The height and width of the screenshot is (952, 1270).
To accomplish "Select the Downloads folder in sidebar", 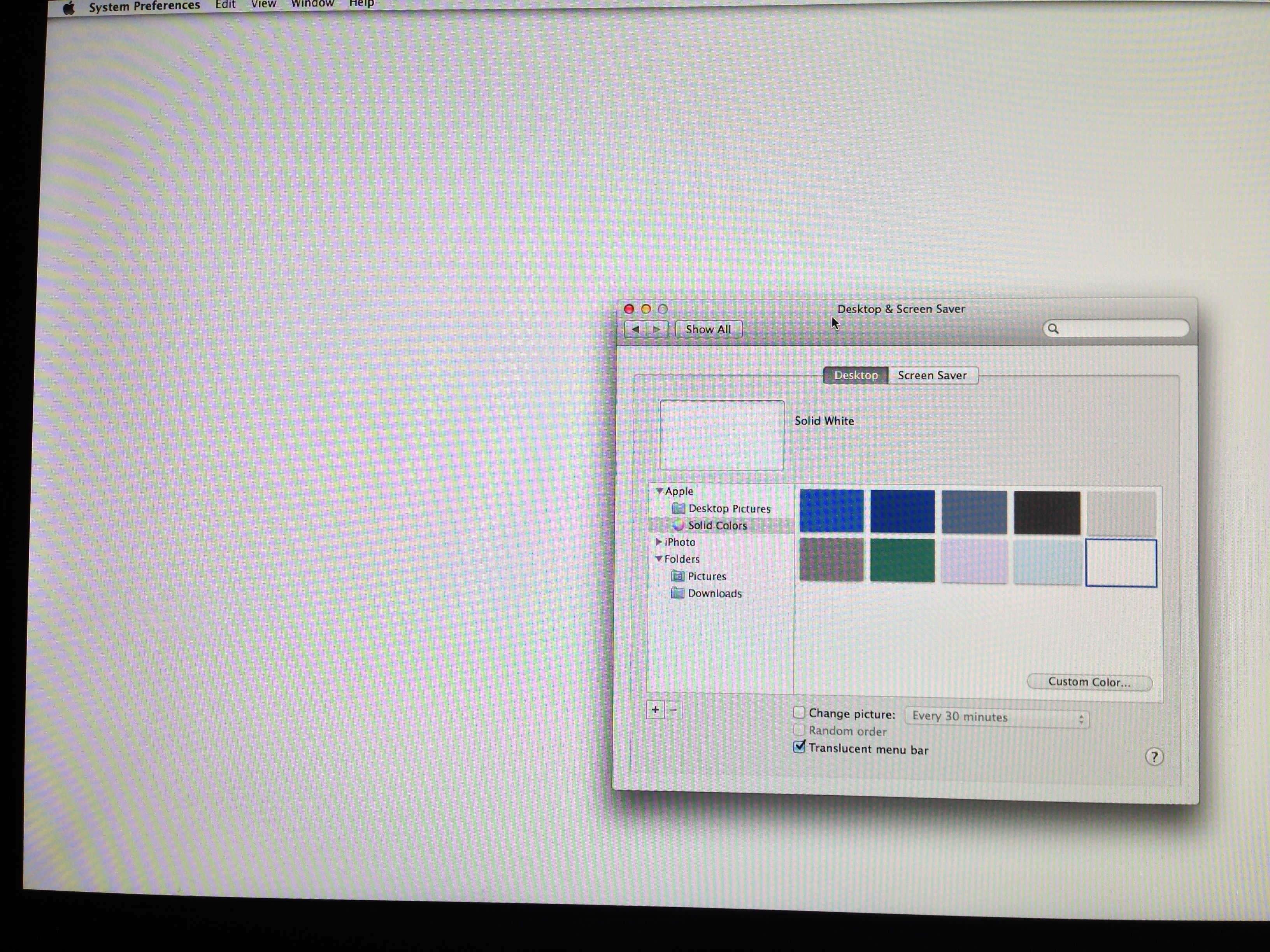I will (714, 593).
